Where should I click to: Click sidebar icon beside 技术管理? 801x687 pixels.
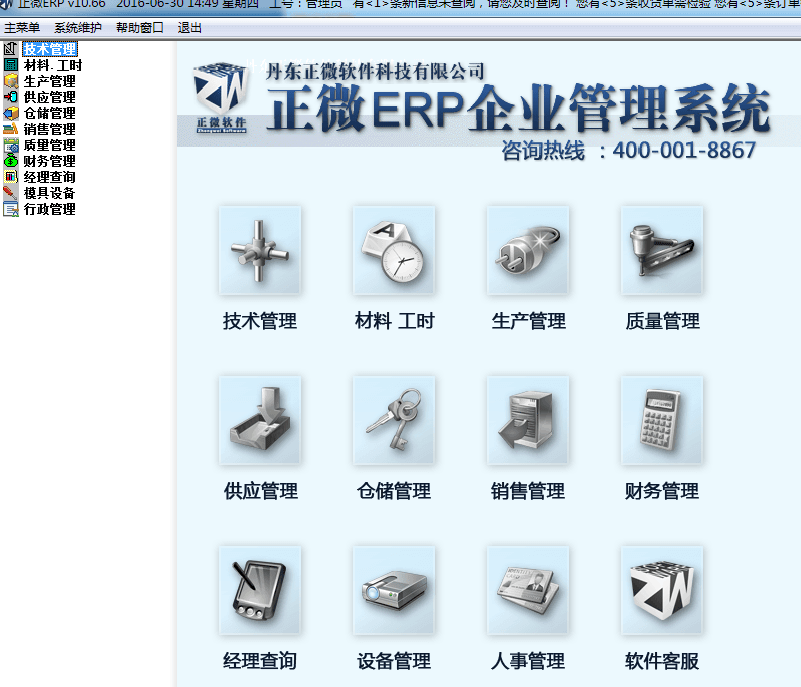11,49
